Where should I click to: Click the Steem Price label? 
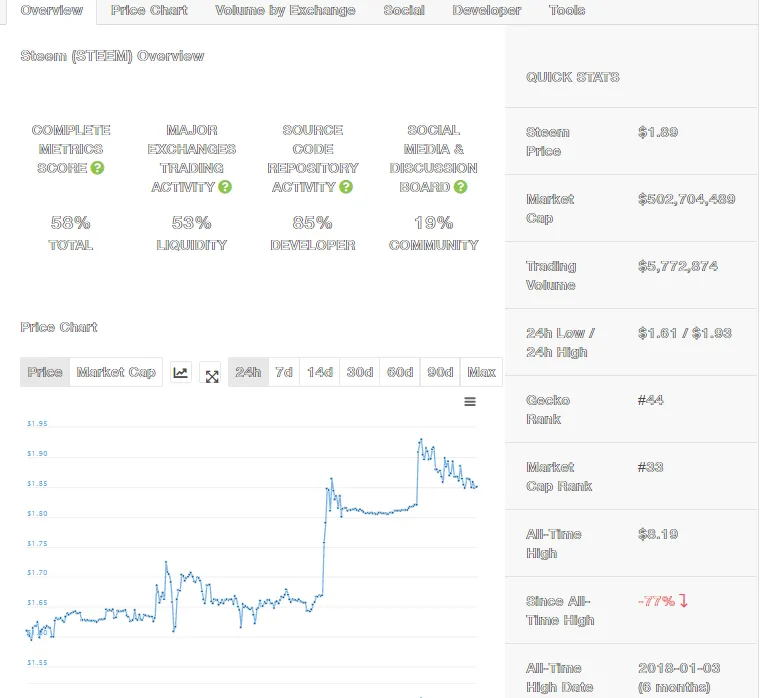548,142
